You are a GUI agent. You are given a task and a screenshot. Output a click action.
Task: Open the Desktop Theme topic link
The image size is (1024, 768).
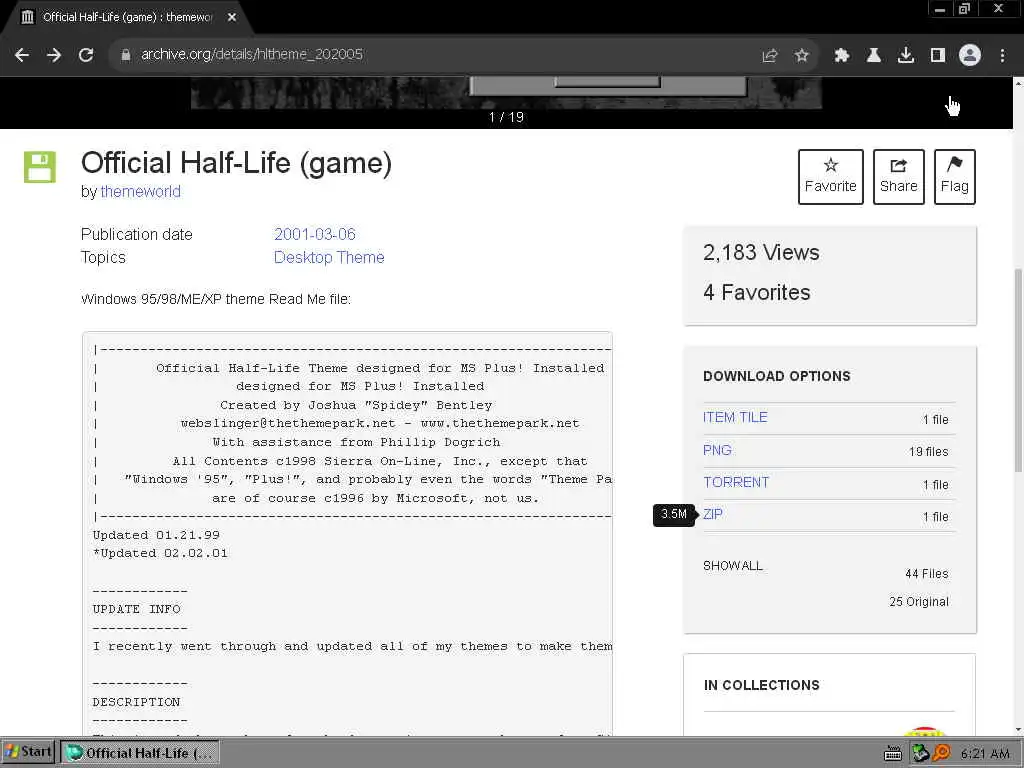(x=329, y=257)
